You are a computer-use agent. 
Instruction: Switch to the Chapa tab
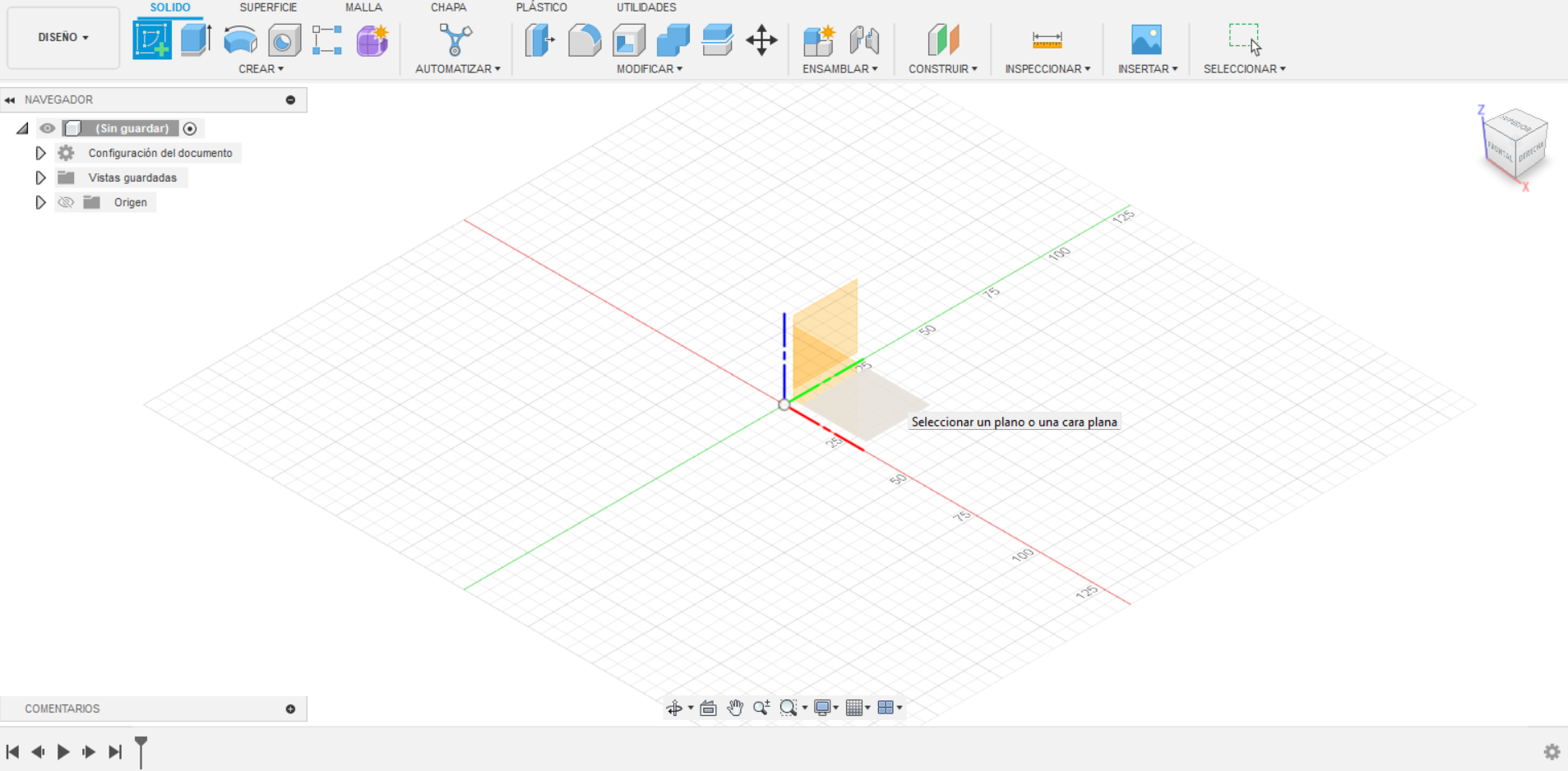448,7
